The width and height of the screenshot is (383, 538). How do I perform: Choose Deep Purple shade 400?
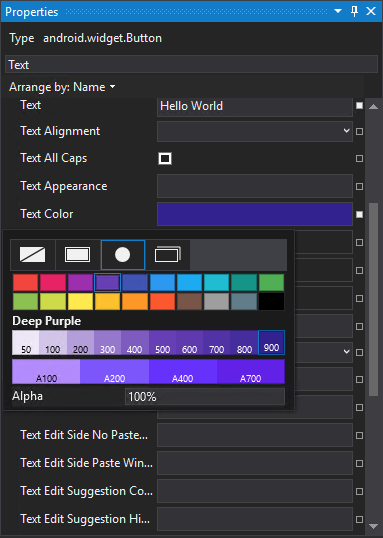pyautogui.click(x=135, y=342)
